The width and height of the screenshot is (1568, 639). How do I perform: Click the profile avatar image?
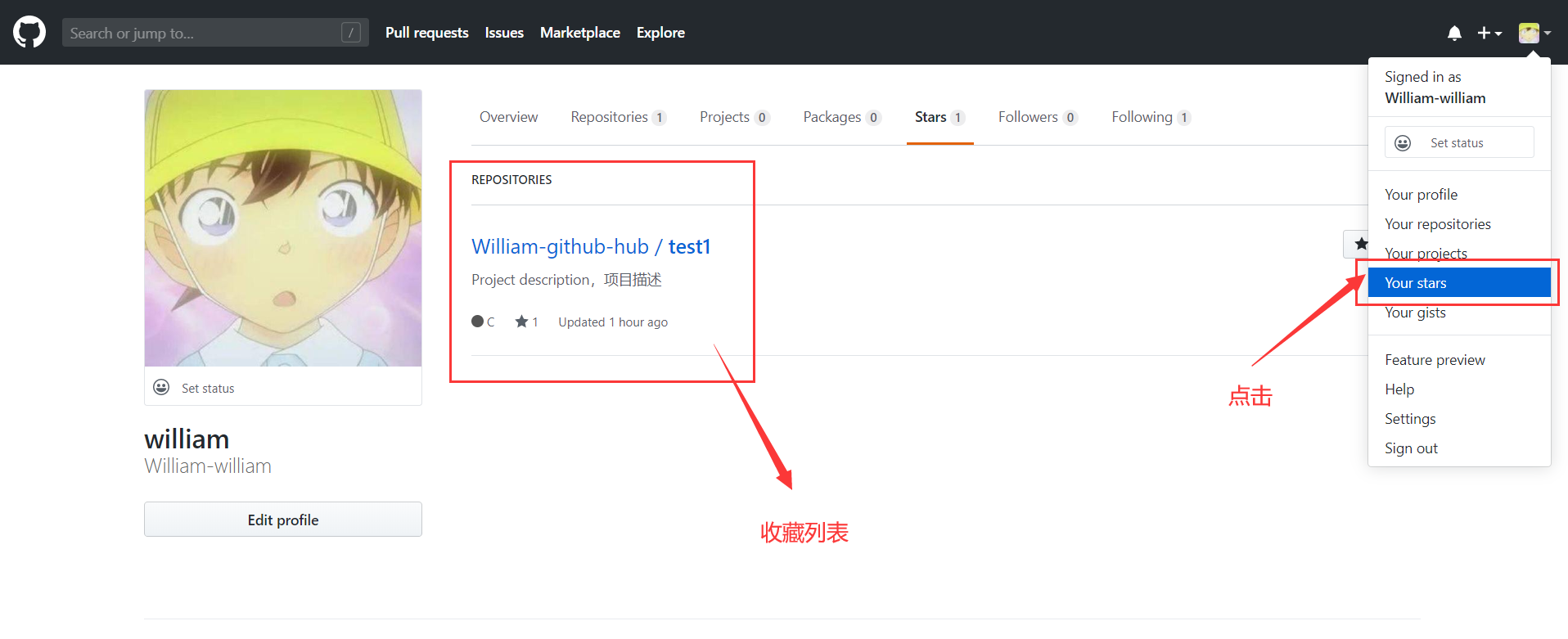[283, 228]
